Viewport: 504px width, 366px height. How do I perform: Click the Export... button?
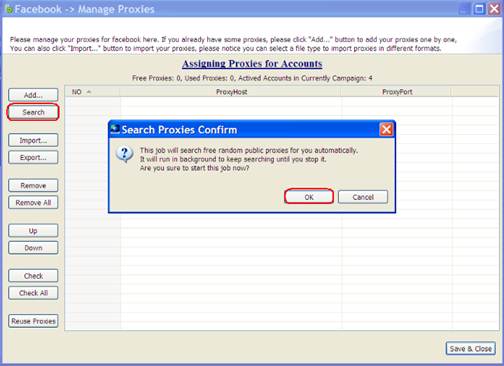pos(33,157)
